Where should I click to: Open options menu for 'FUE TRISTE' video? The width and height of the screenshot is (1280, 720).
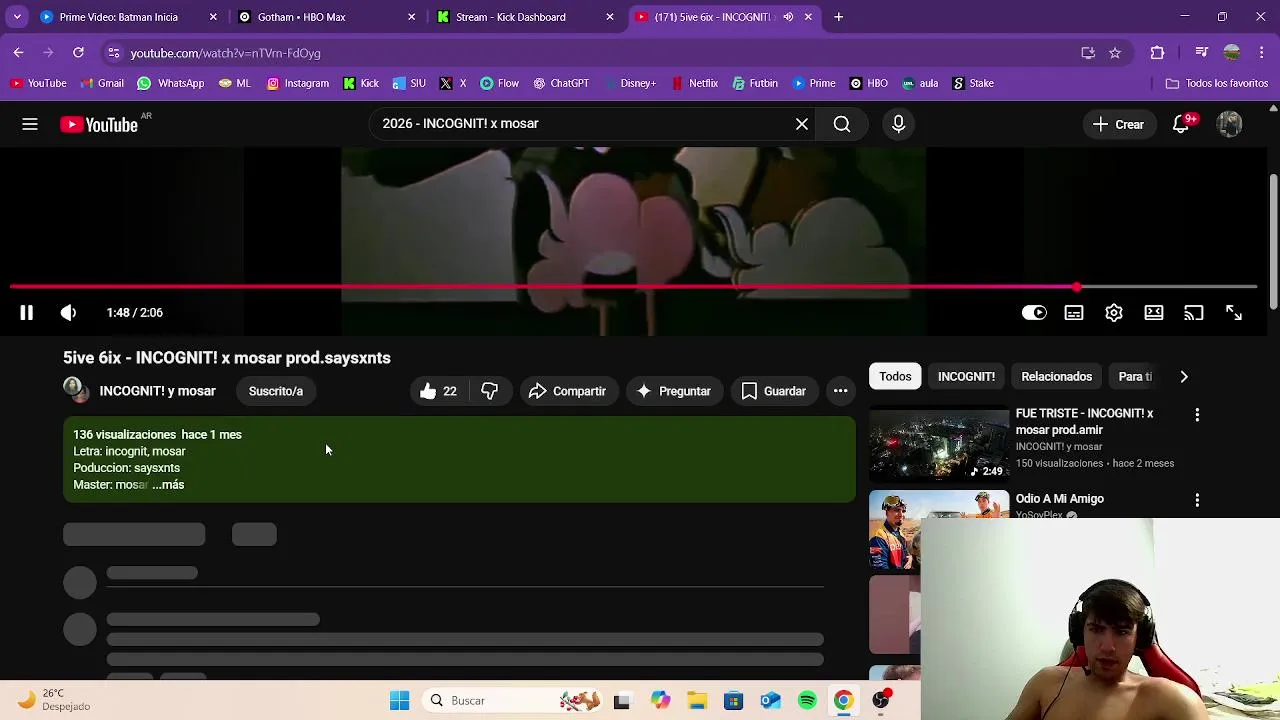(1197, 414)
